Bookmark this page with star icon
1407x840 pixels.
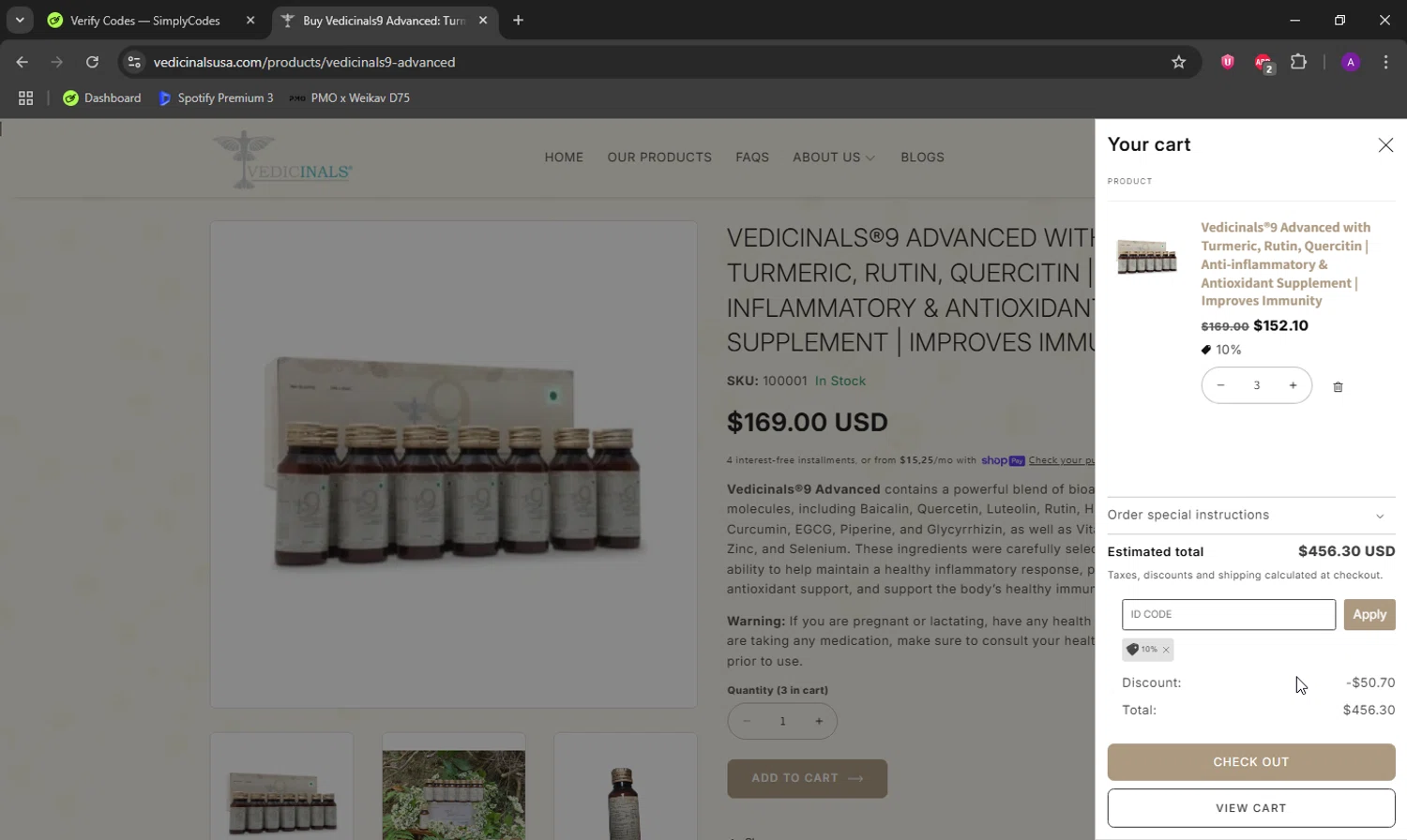coord(1179,62)
